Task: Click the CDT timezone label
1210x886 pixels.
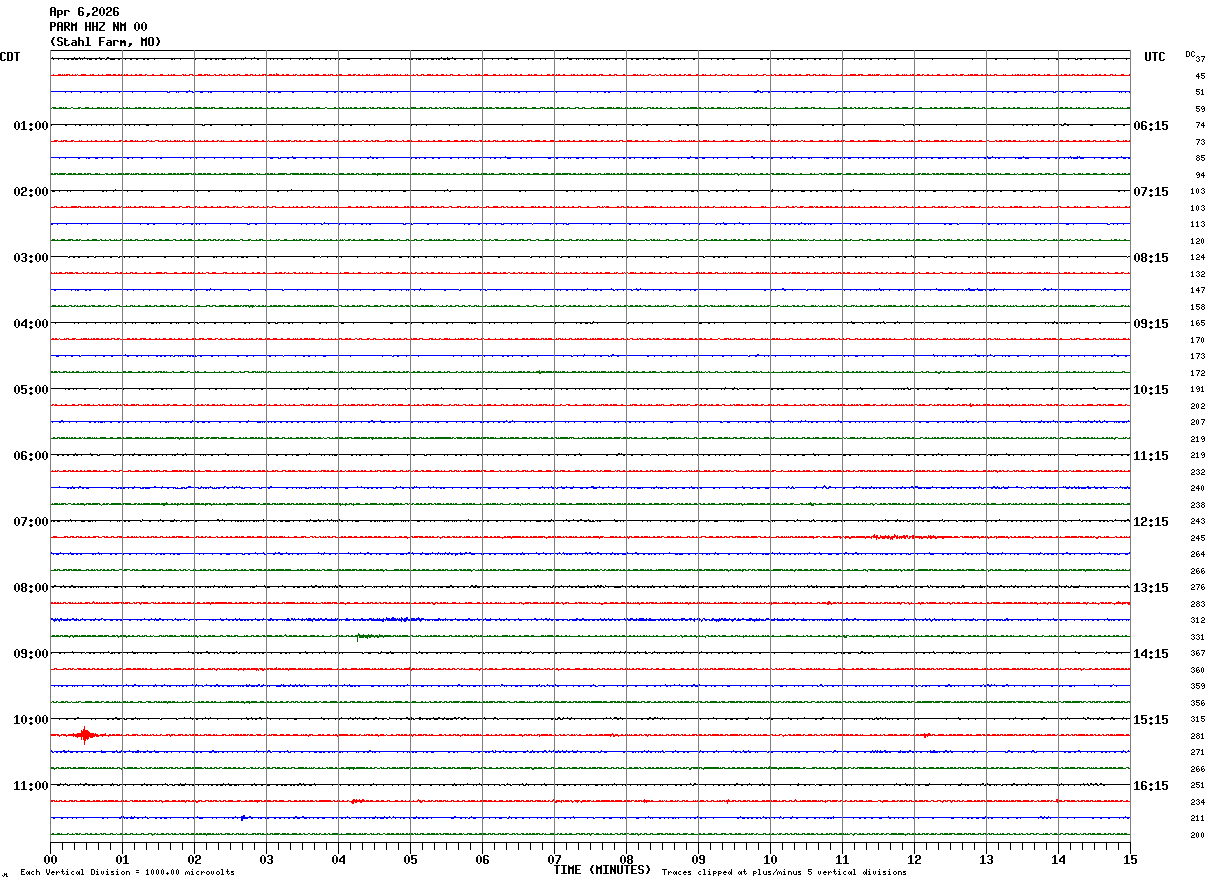Action: pos(10,57)
